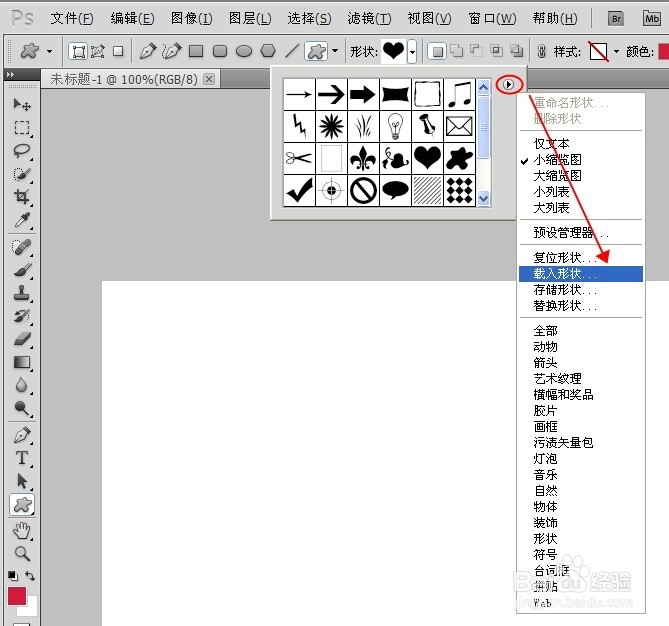Pick the light bulb shape thumbnail
This screenshot has width=669, height=626.
(x=396, y=126)
